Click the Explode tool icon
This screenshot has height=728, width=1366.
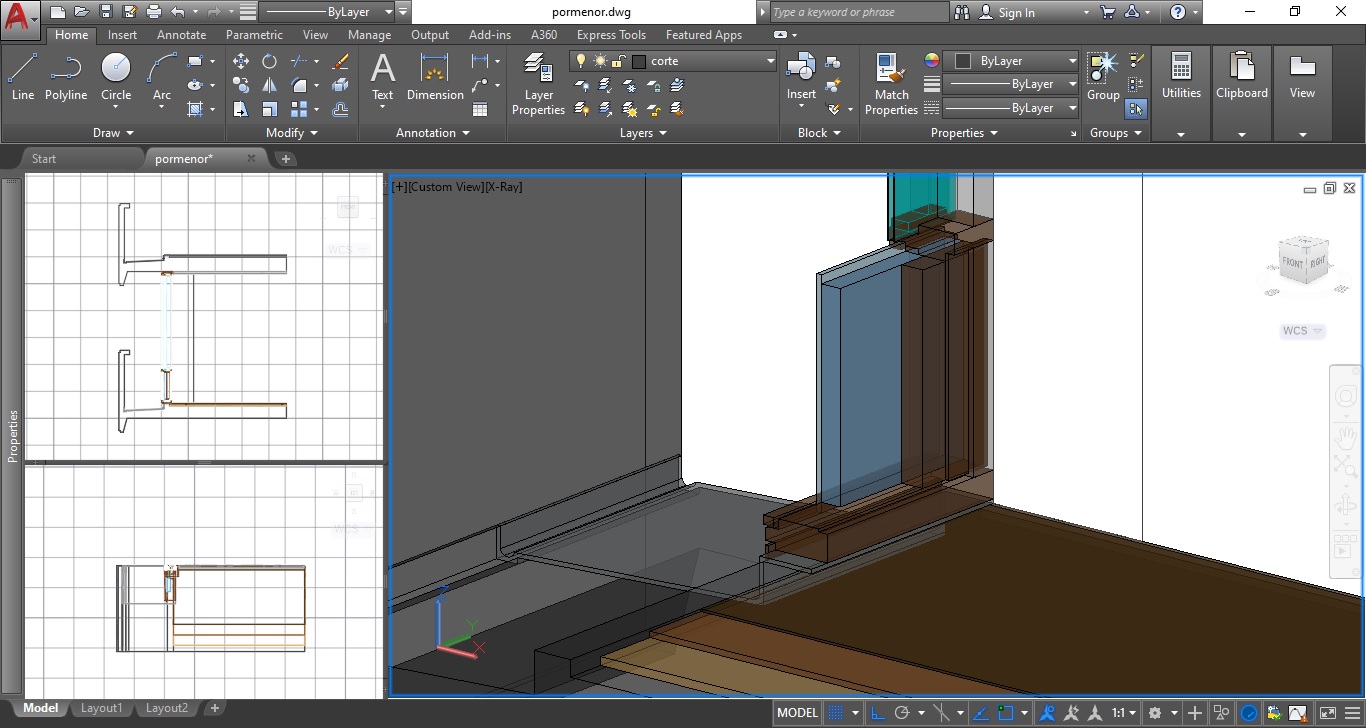(x=340, y=85)
